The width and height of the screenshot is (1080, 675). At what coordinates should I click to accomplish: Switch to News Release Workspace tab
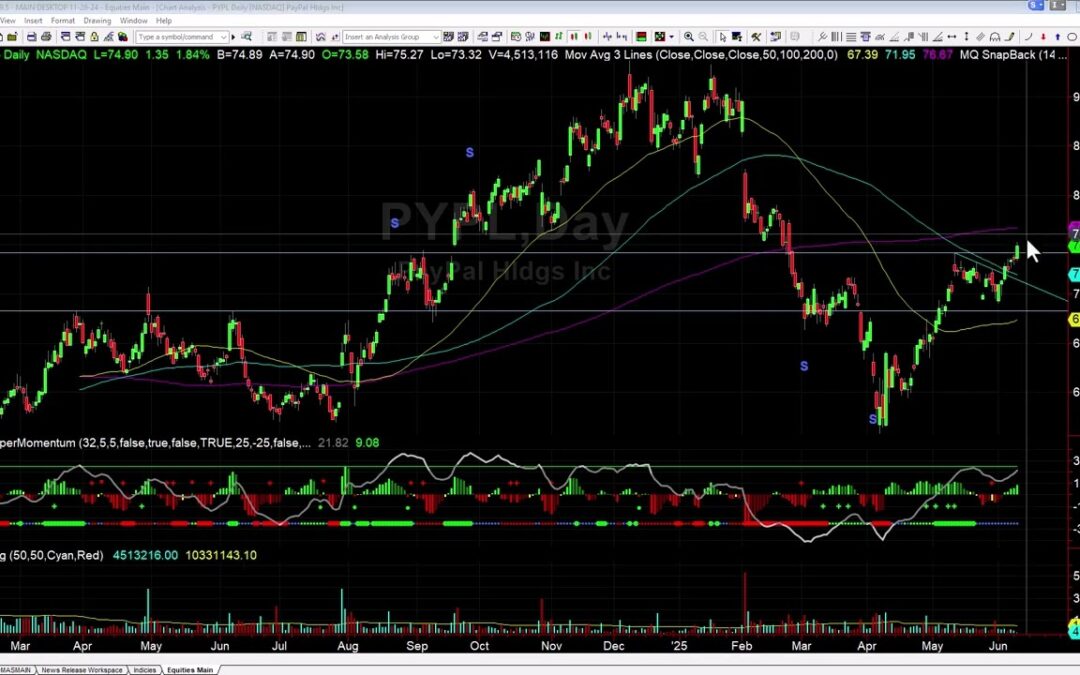81,669
